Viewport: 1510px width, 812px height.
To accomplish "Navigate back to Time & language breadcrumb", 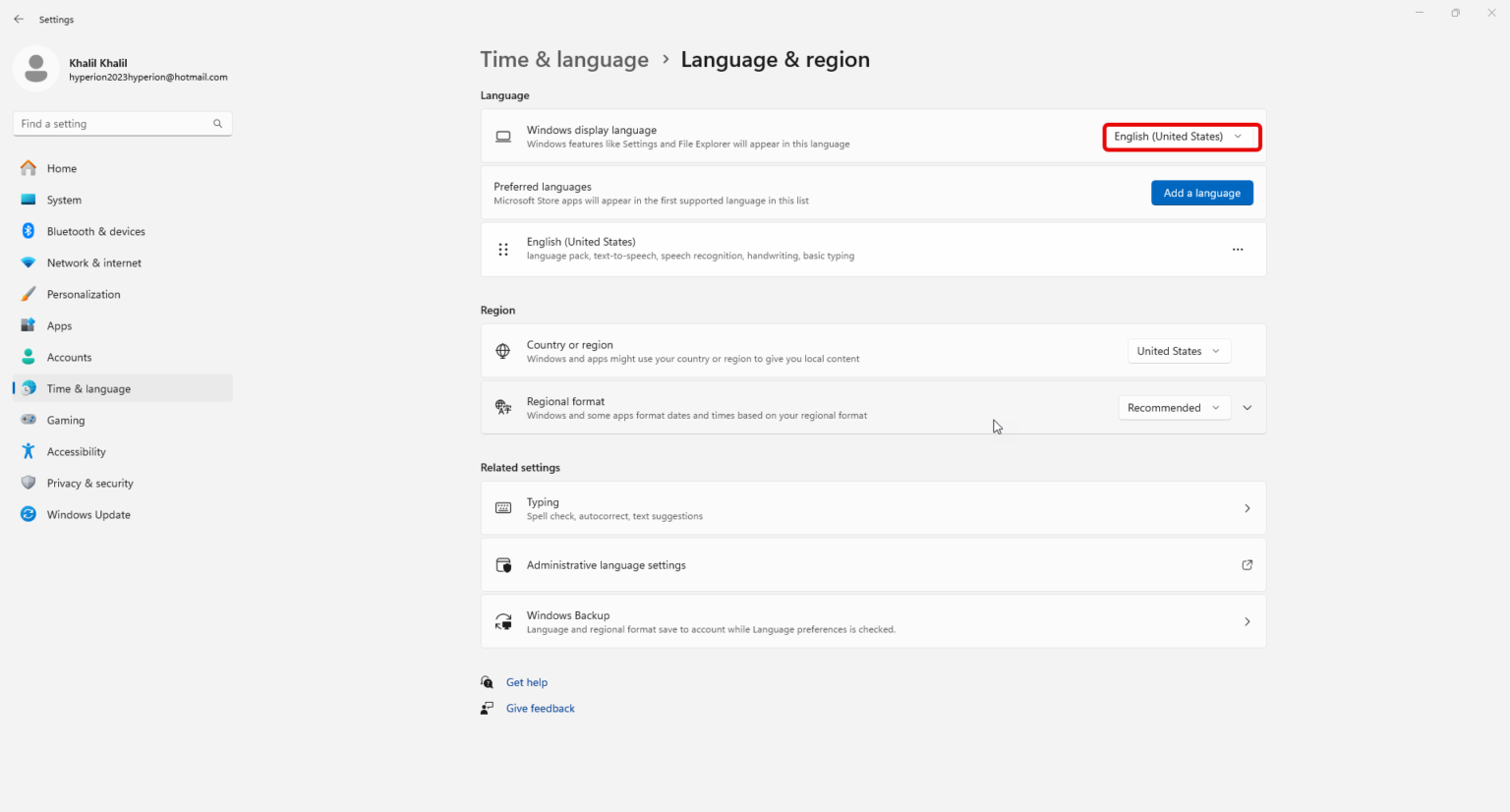I will [564, 59].
